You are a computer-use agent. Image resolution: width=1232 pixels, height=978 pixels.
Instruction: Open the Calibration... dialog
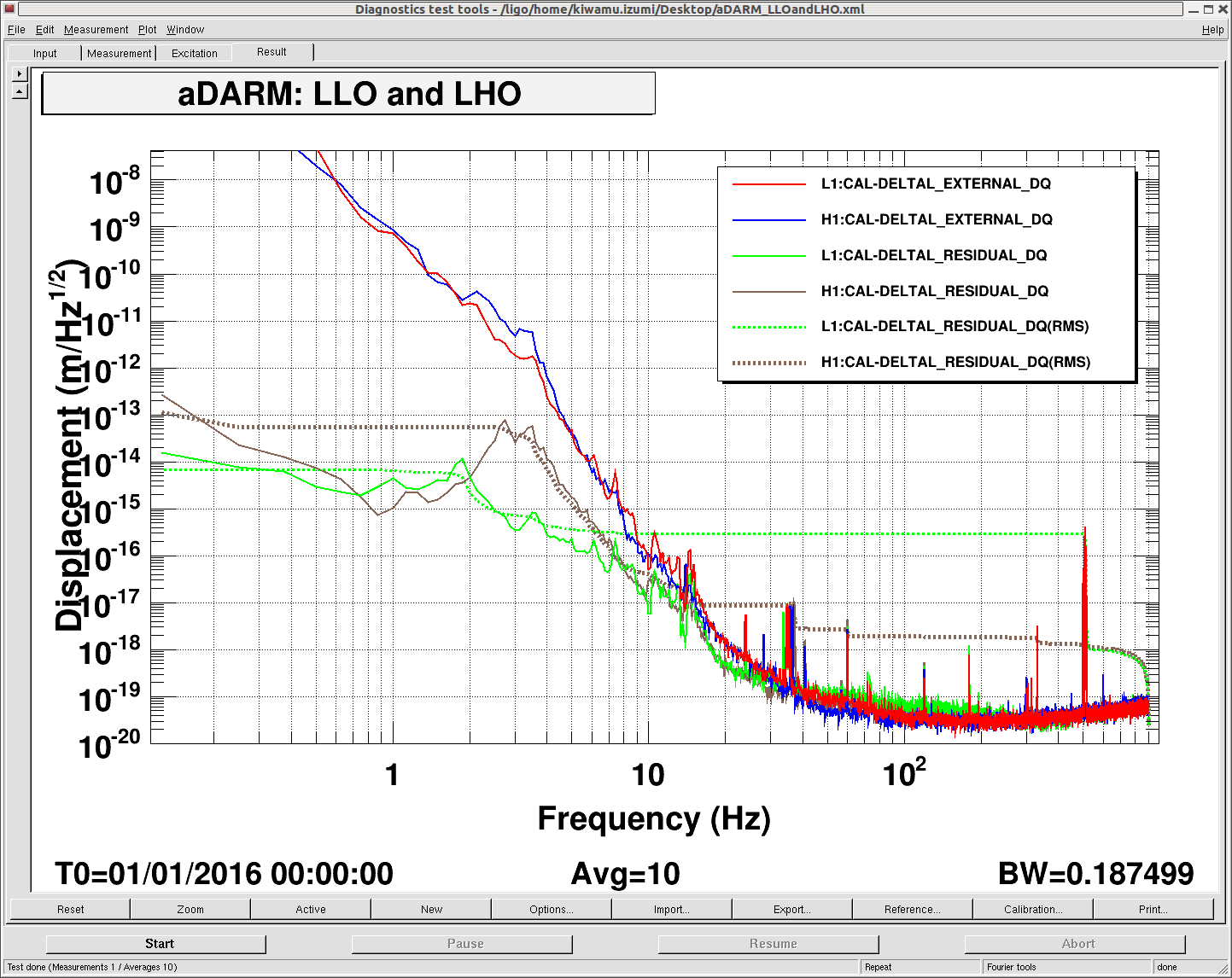point(1033,909)
